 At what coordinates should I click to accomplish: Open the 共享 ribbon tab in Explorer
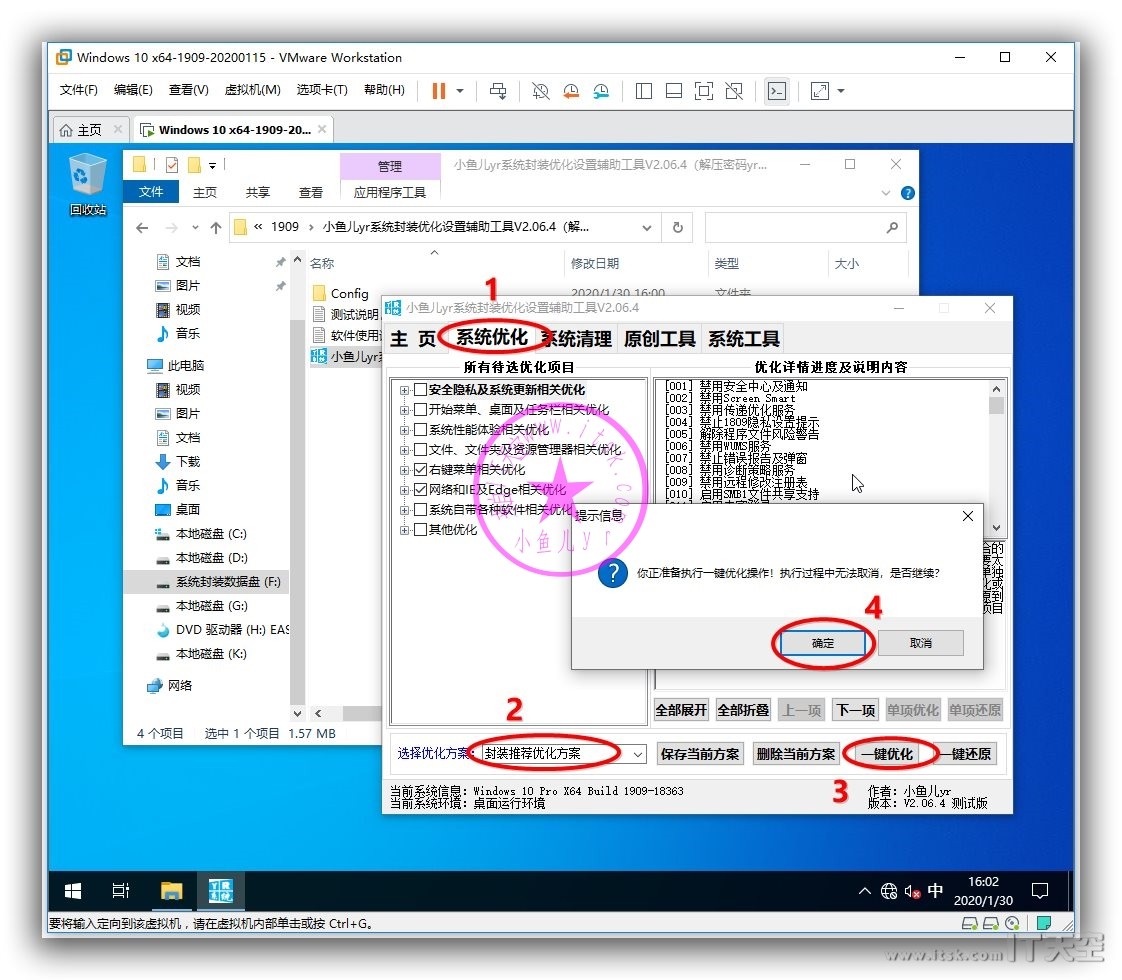pos(258,192)
